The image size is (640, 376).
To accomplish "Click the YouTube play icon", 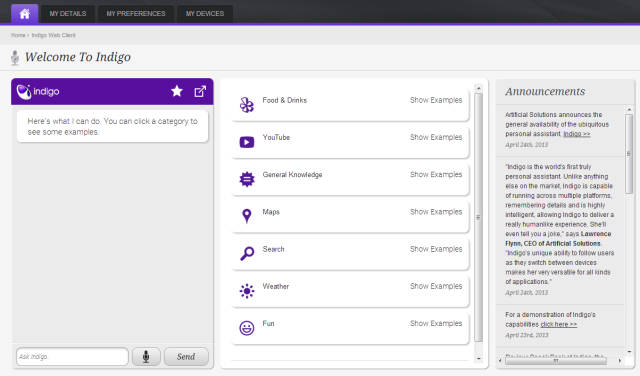I will pos(247,142).
